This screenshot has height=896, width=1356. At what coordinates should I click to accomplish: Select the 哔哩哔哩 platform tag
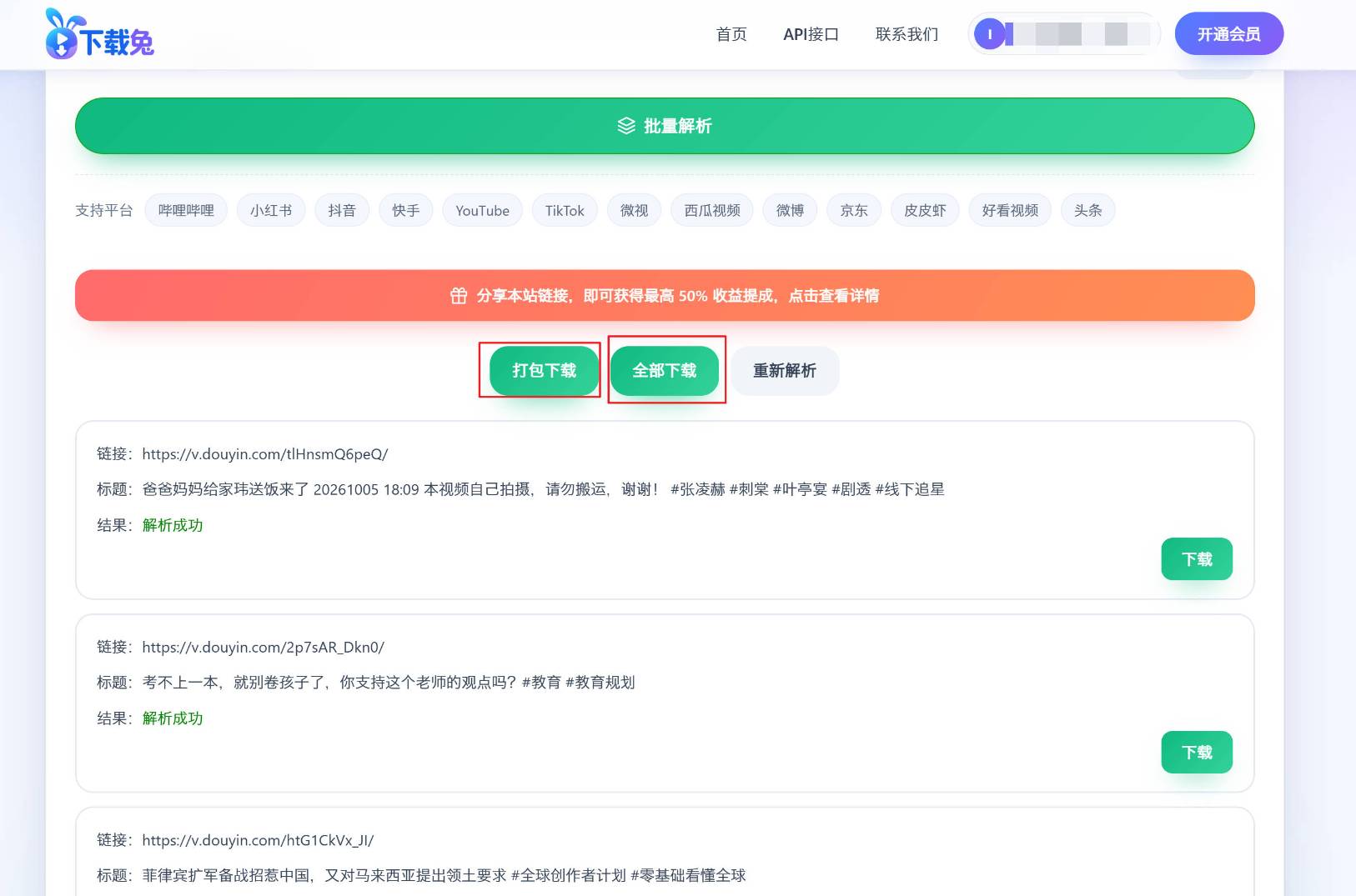[186, 211]
